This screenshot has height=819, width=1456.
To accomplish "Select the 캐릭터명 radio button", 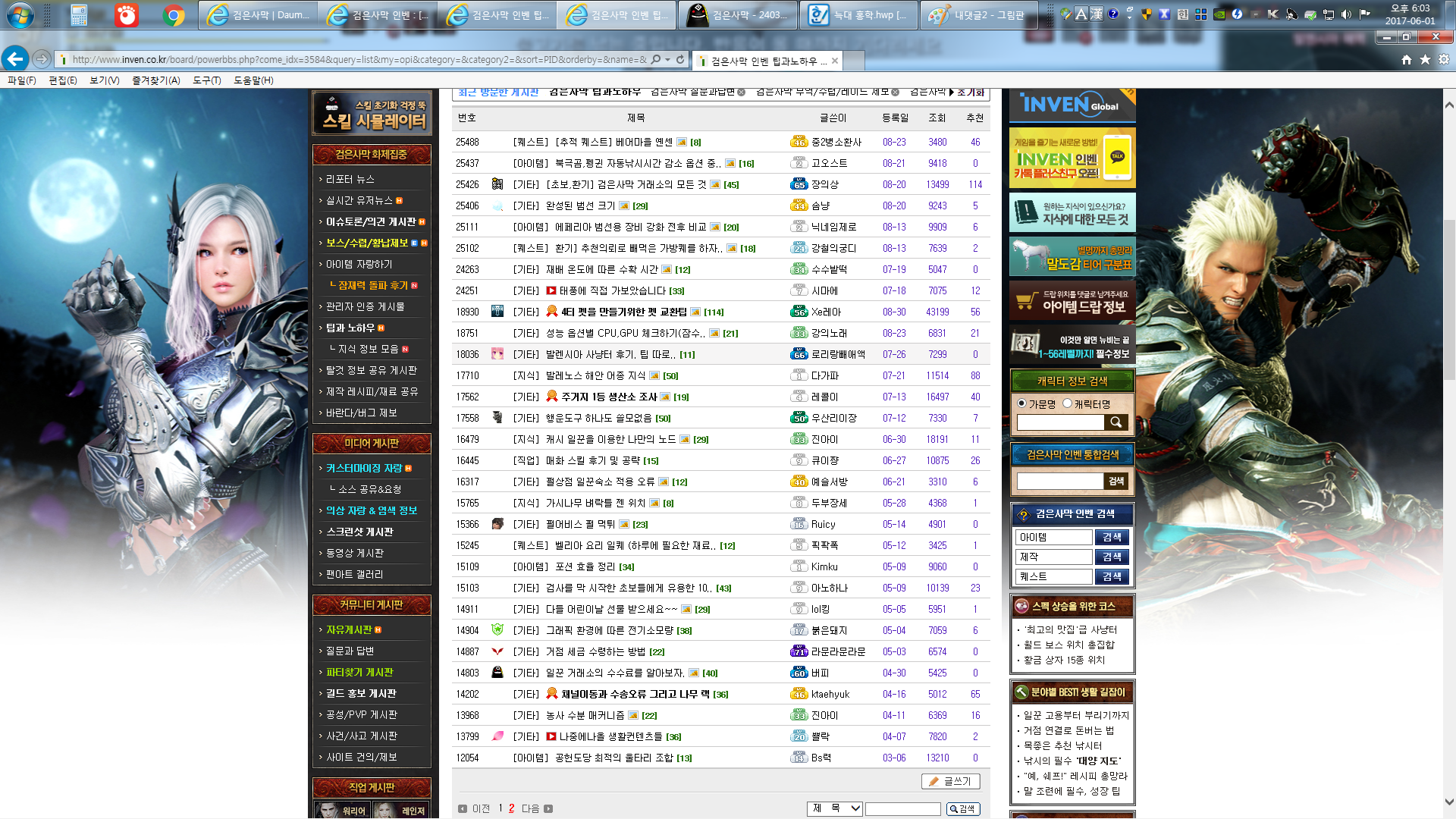I will (x=1068, y=403).
